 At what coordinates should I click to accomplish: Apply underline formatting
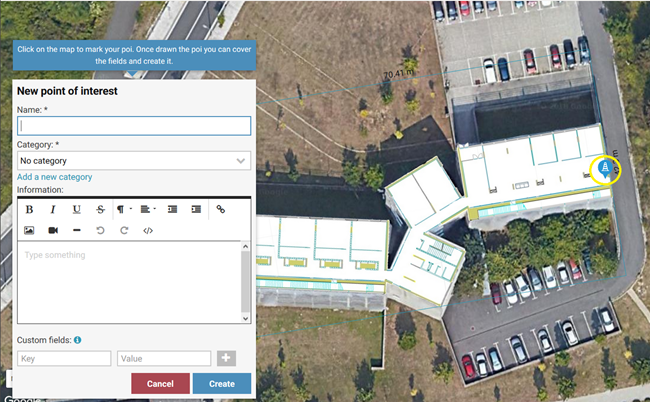77,209
